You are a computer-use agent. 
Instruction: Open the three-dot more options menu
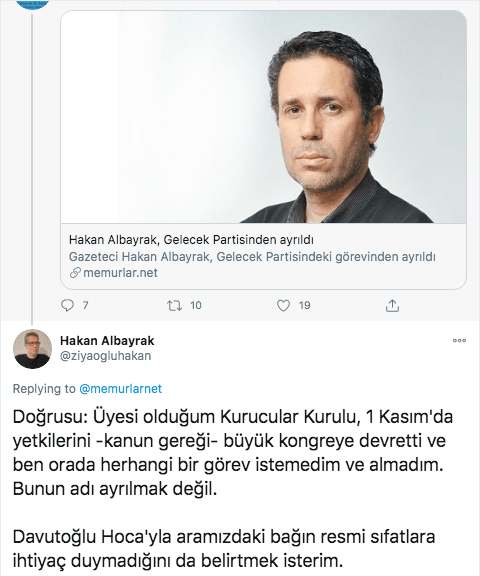[459, 341]
